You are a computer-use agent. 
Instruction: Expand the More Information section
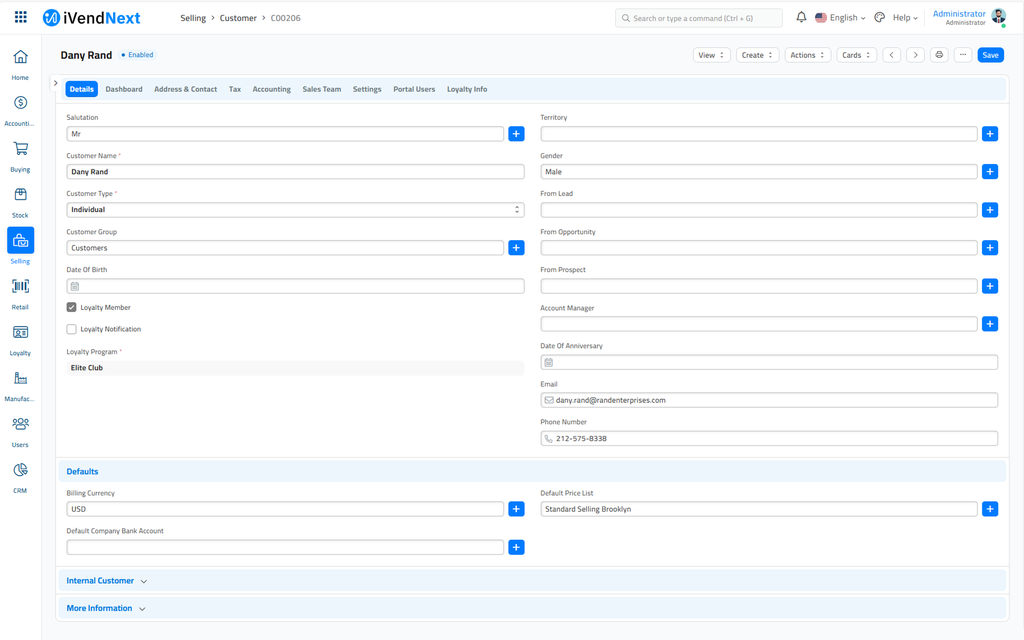coord(105,608)
